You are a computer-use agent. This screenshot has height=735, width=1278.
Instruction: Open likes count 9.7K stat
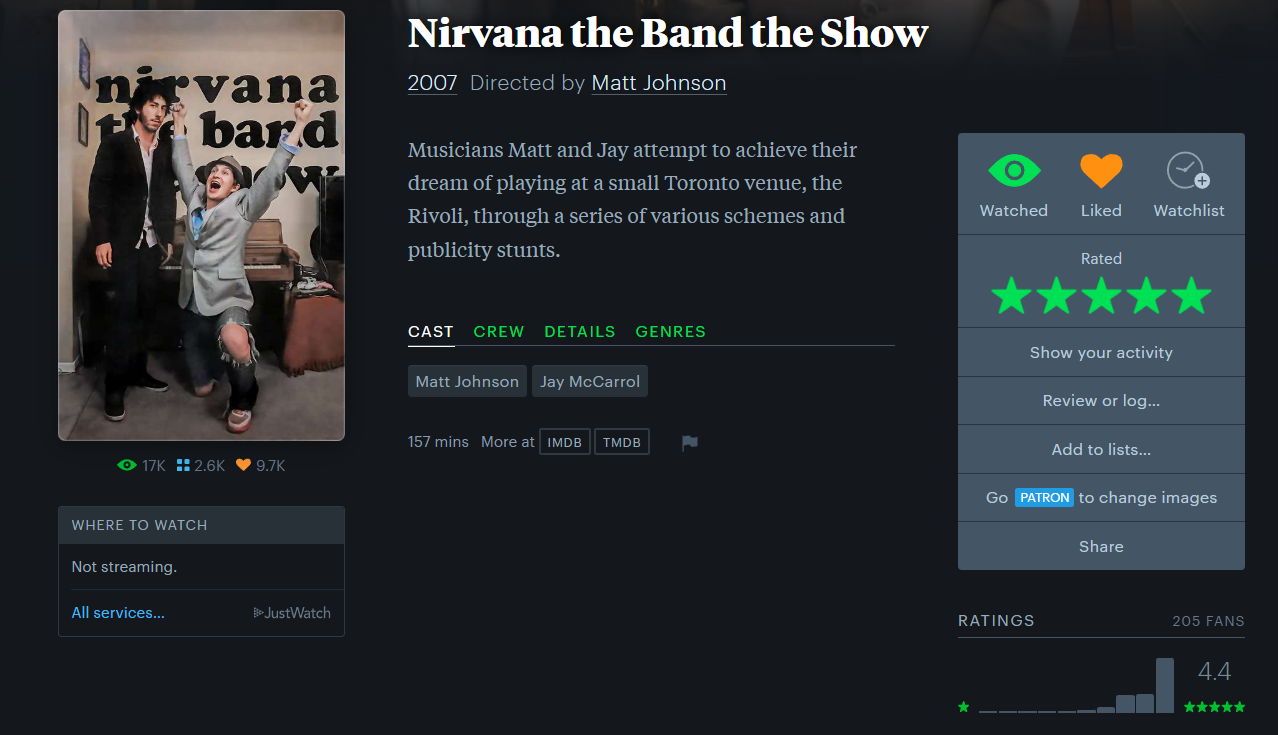pos(261,466)
